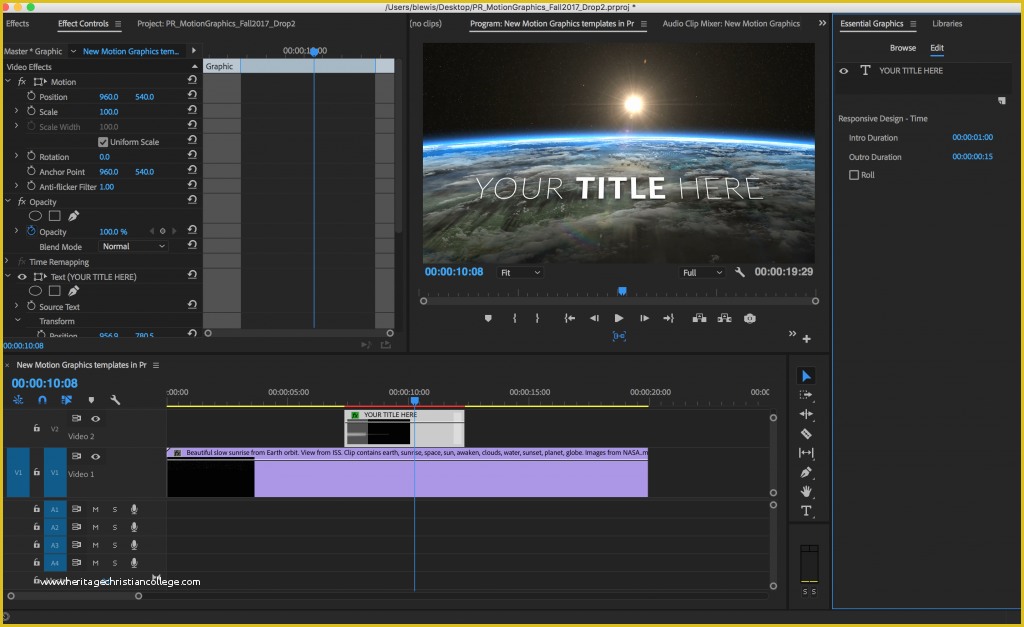1024x627 pixels.
Task: Open Essential Graphics panel menu
Action: (913, 24)
